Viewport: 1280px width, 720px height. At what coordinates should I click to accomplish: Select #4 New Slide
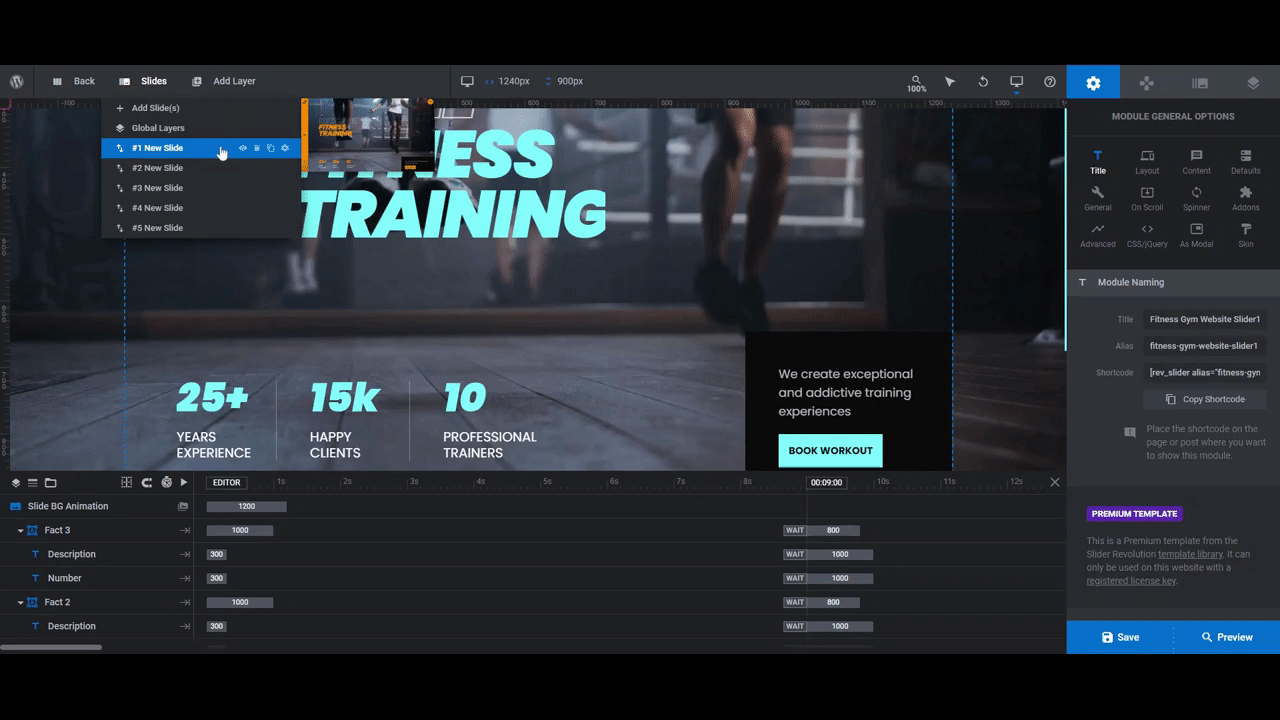200,208
